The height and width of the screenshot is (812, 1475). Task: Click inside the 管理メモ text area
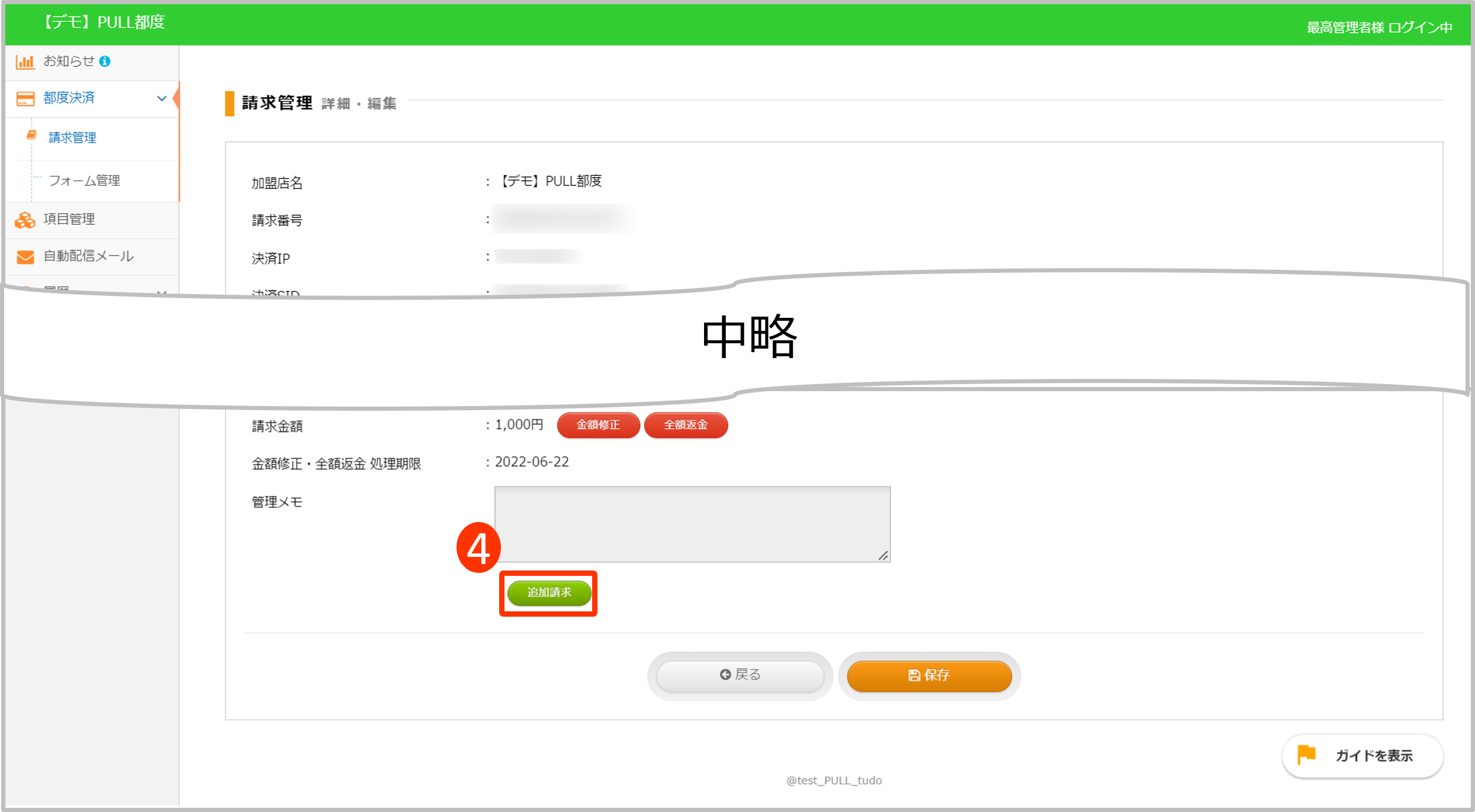[x=692, y=524]
